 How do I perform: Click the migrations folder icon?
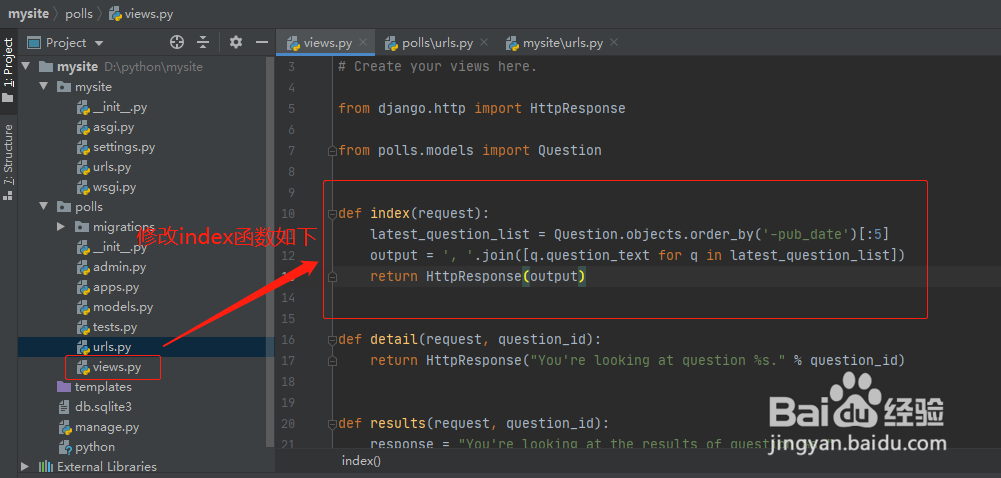(82, 227)
